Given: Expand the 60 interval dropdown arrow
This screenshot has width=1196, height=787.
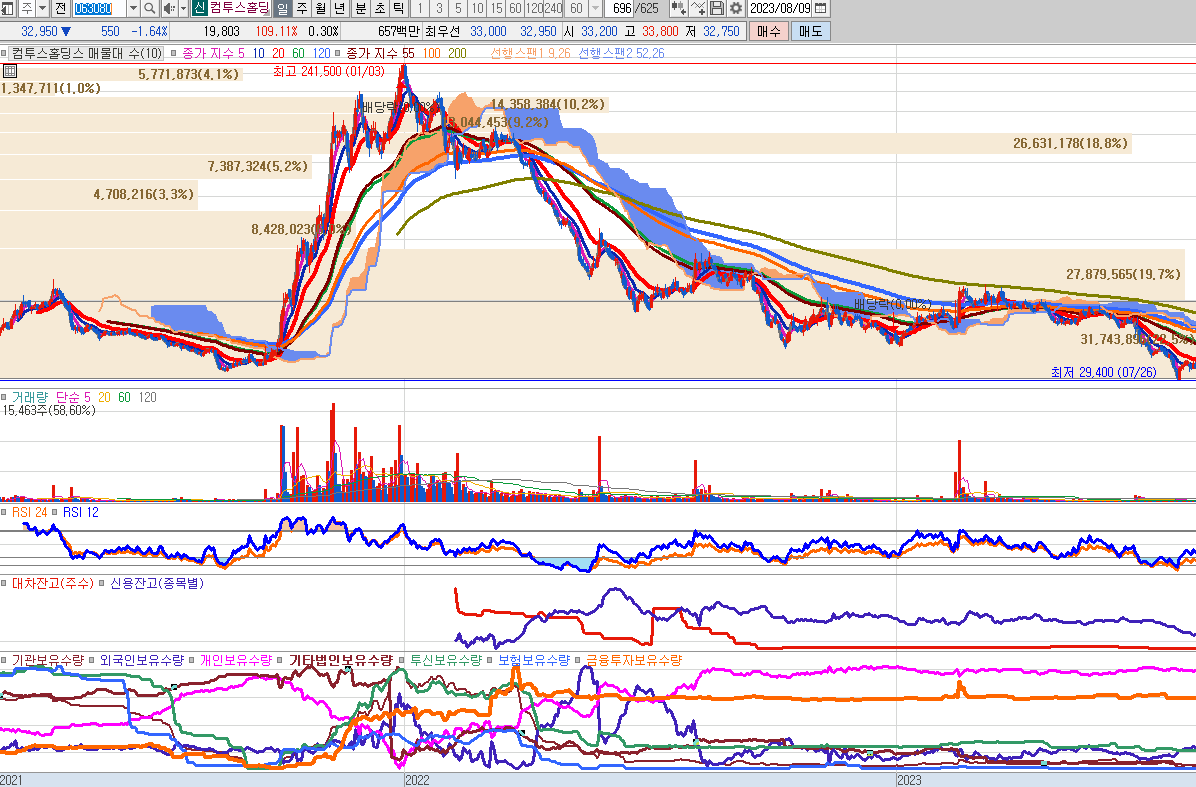Looking at the screenshot, I should 596,8.
